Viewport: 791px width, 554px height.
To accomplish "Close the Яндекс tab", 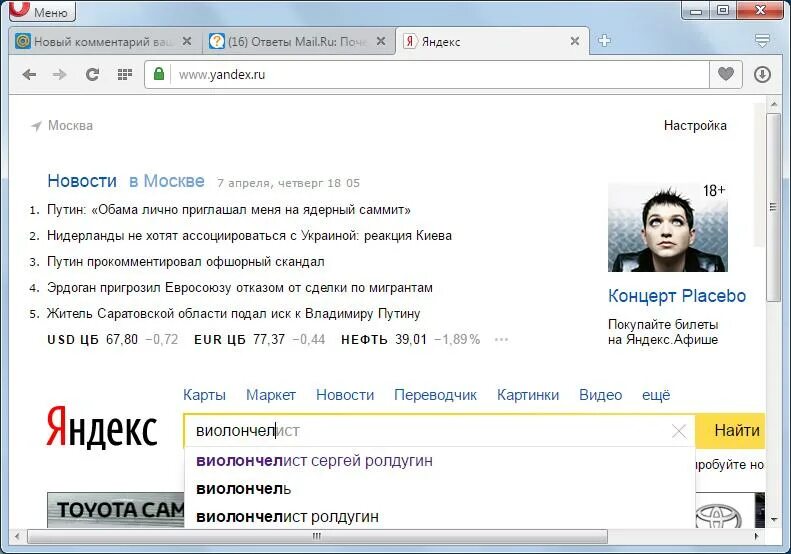I will pyautogui.click(x=575, y=41).
